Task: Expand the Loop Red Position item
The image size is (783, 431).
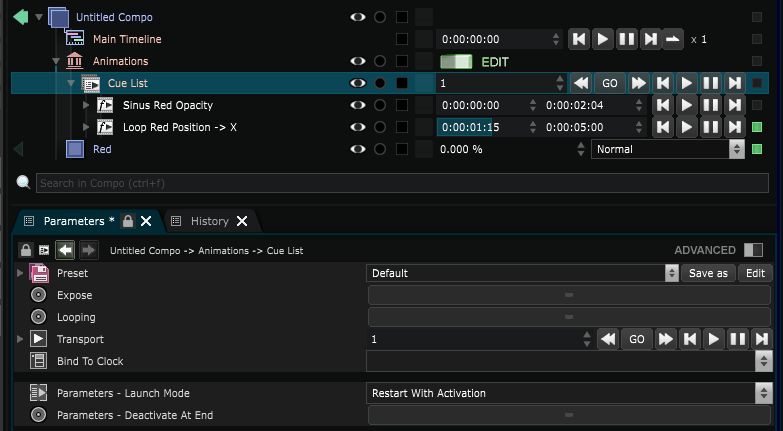Action: tap(86, 127)
